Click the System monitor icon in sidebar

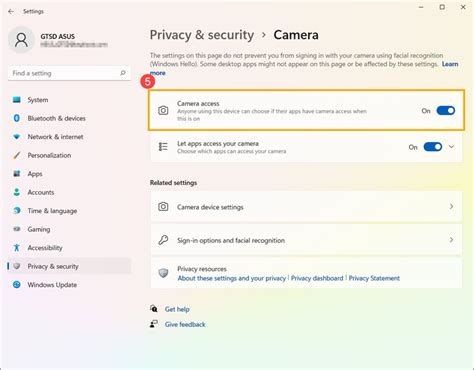click(x=17, y=100)
